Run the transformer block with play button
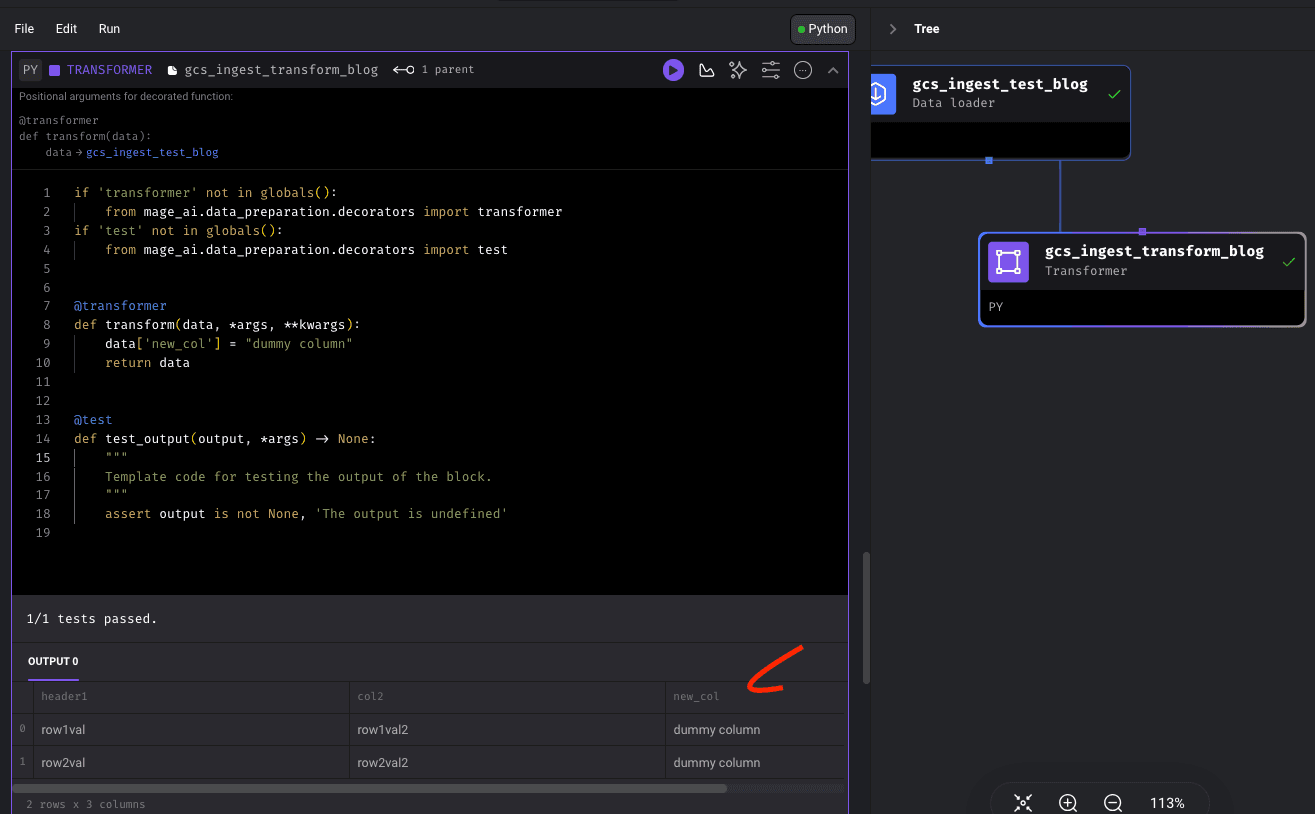This screenshot has width=1315, height=814. 673,70
